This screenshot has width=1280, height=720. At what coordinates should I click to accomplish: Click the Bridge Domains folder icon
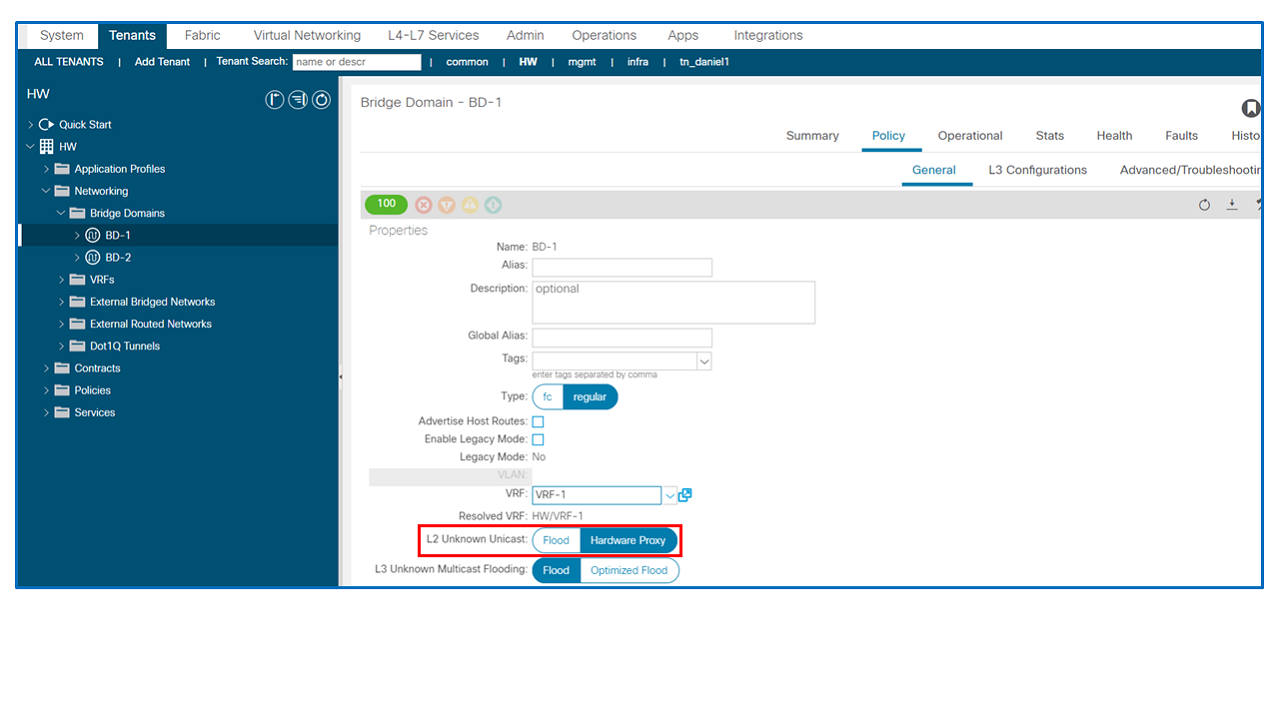(x=77, y=213)
